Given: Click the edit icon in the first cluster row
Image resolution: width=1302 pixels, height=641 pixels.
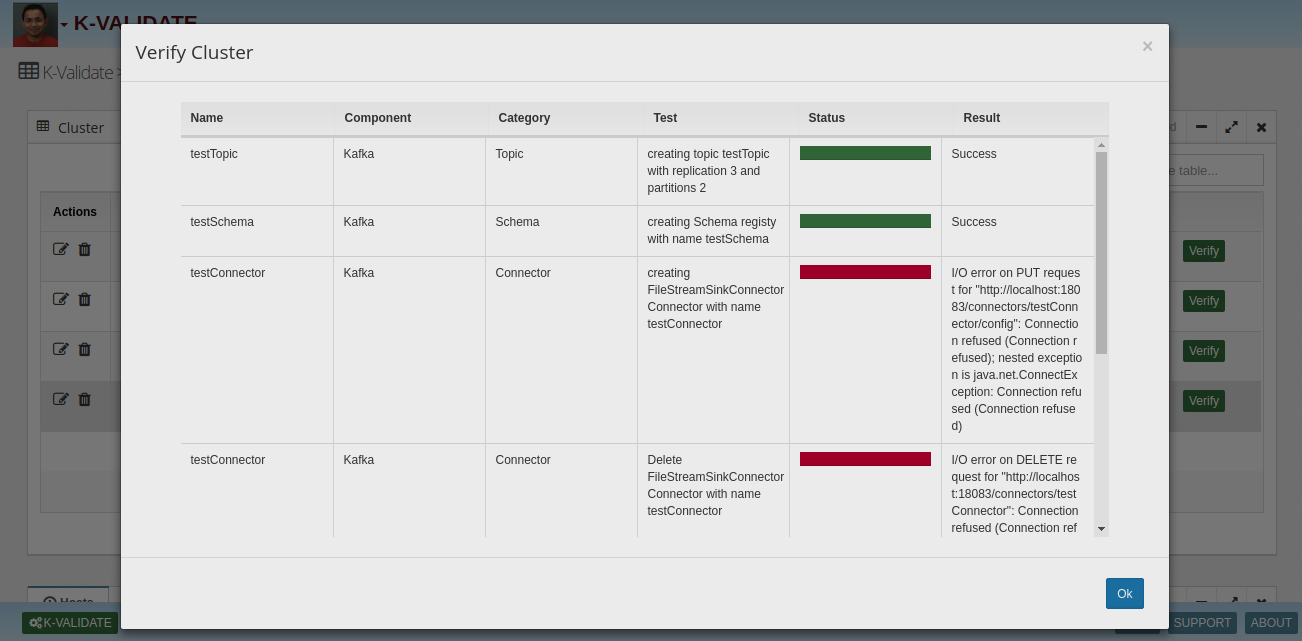Looking at the screenshot, I should (60, 249).
